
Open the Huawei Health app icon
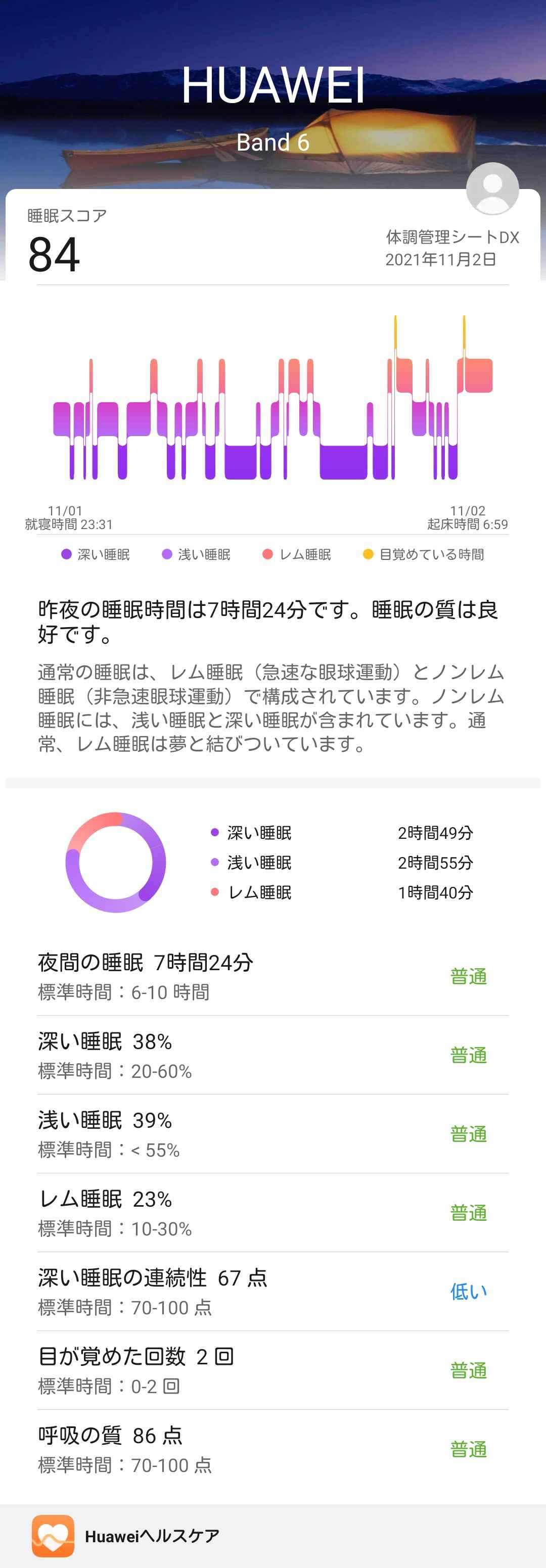tap(53, 1535)
